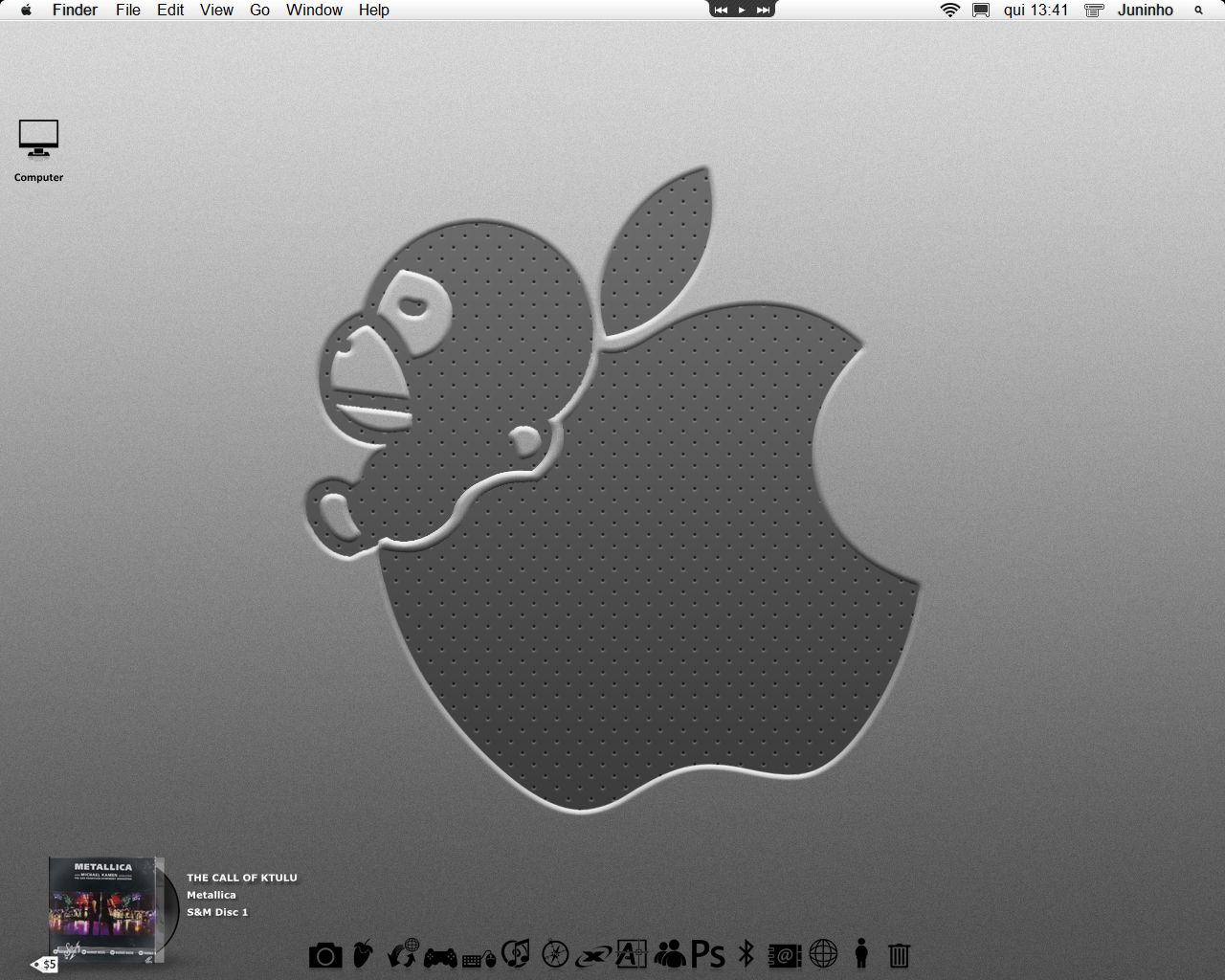The image size is (1225, 980).
Task: Open the Help menu
Action: pyautogui.click(x=374, y=10)
